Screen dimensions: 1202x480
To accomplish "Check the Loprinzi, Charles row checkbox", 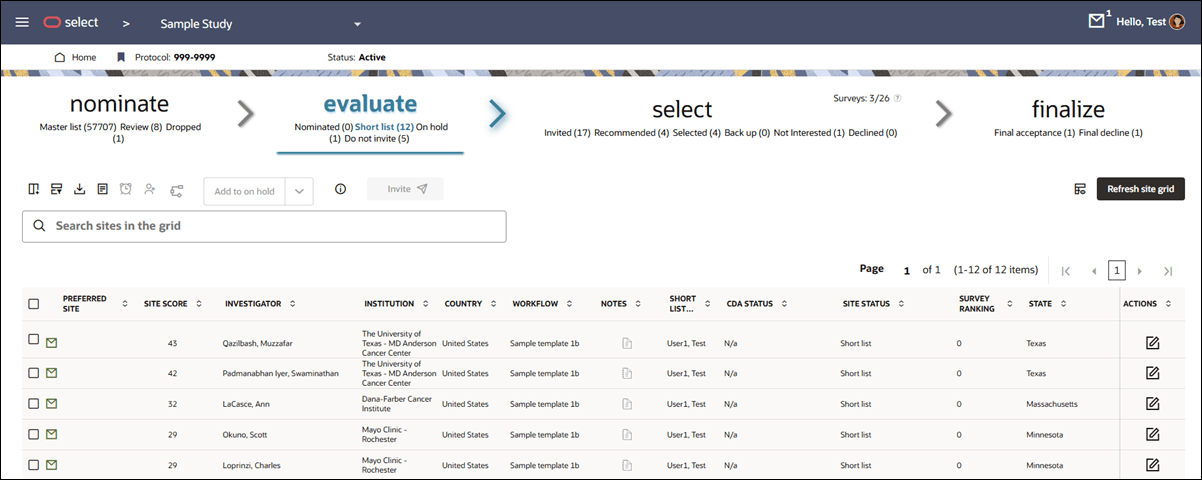I will 33,464.
